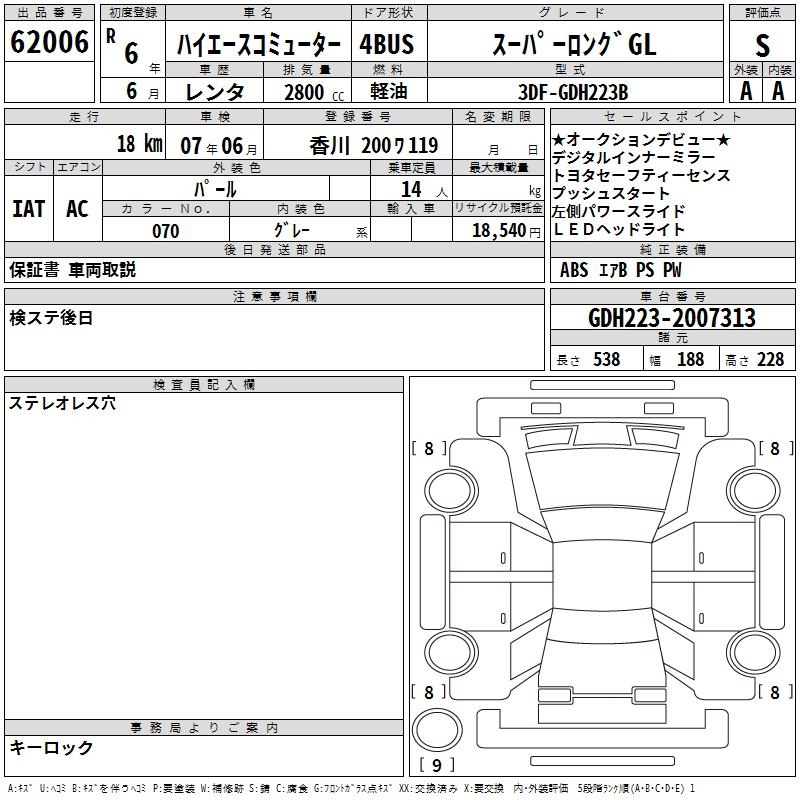Screen dimensions: 800x800
Task: Click the [9] label below spare tire
Action: tap(436, 766)
